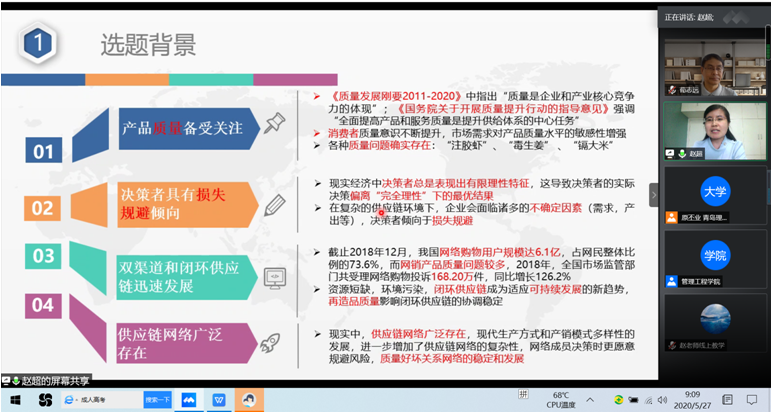Click the microphone icon next to 俞志远
Image resolution: width=771 pixels, height=414 pixels.
669,90
